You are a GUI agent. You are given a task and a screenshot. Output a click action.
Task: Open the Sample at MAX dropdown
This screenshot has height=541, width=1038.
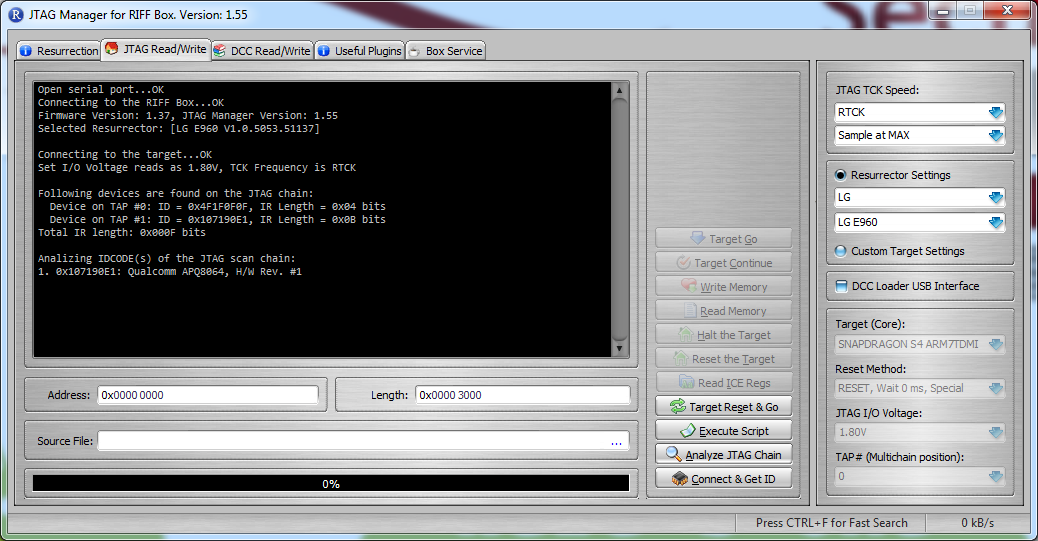click(x=996, y=135)
